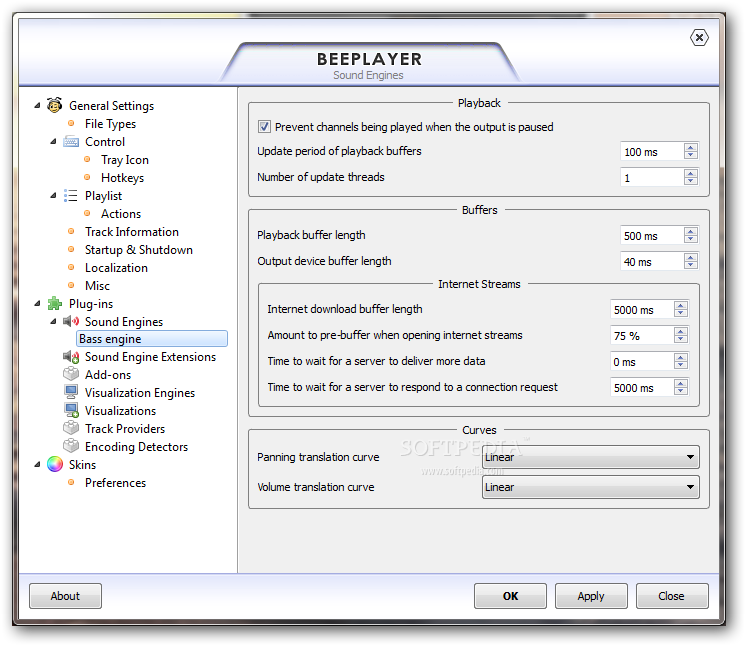Close the settings dialog with the X icon
746x646 pixels.
point(699,38)
